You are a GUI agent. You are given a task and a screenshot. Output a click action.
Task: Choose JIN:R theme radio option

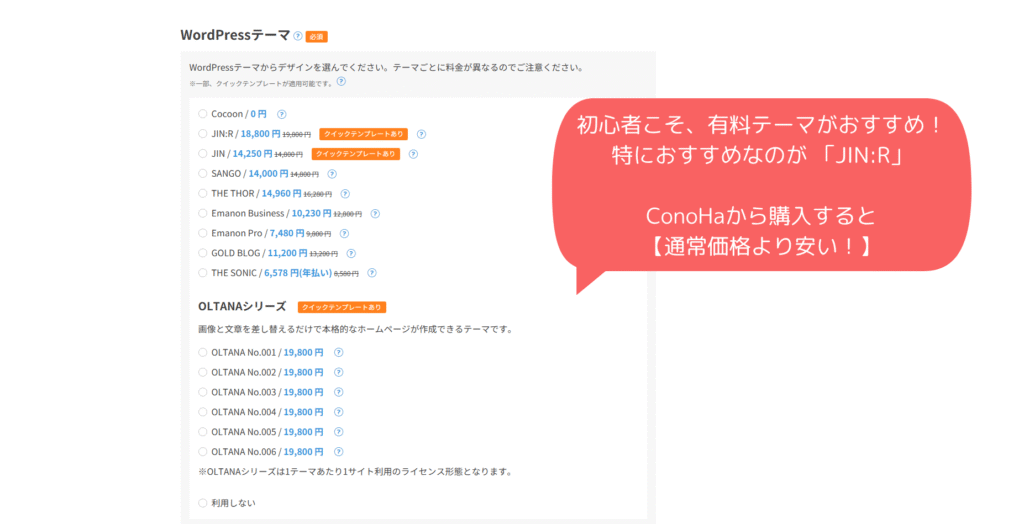coord(203,134)
